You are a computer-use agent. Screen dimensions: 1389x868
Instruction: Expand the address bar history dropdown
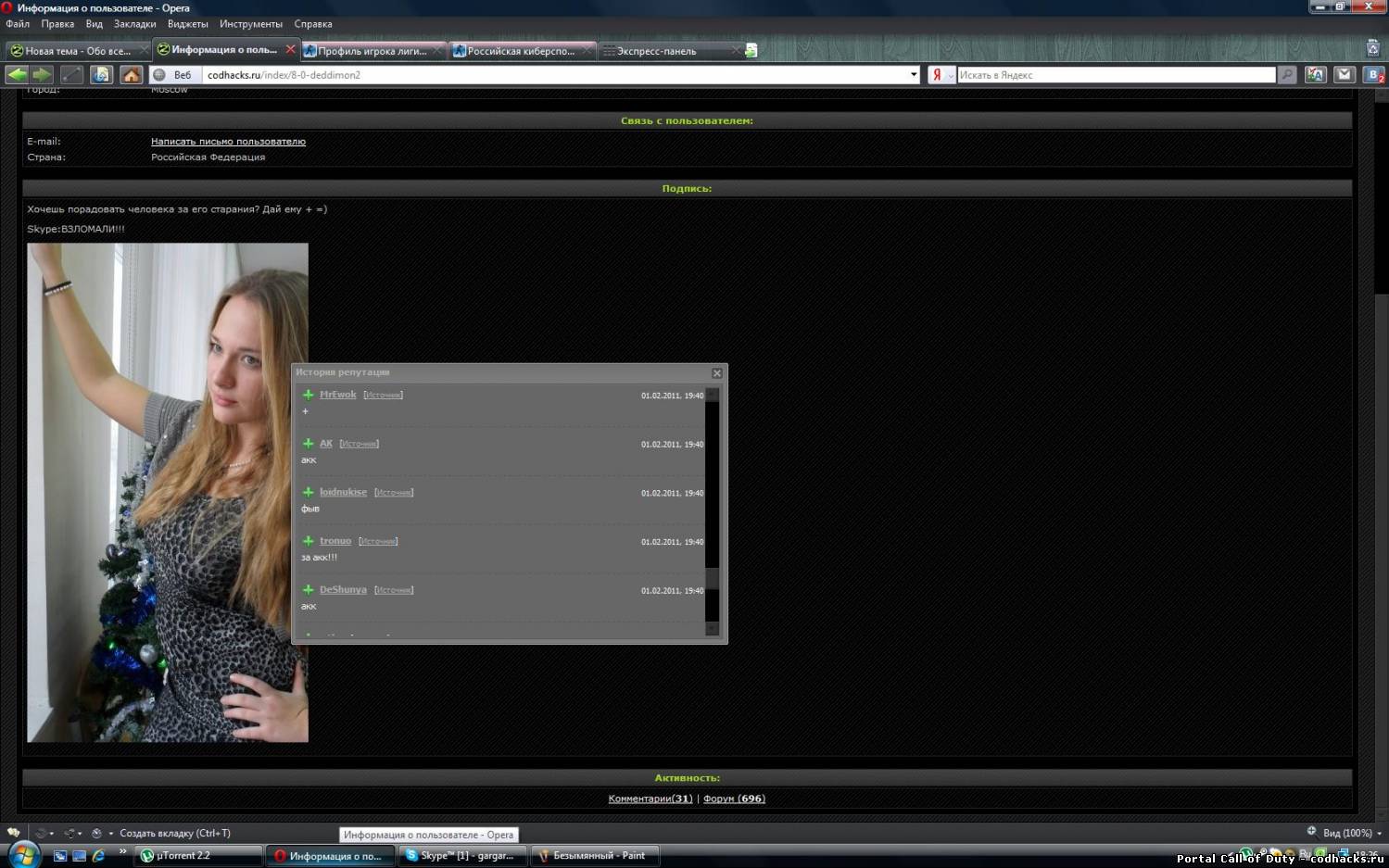914,75
